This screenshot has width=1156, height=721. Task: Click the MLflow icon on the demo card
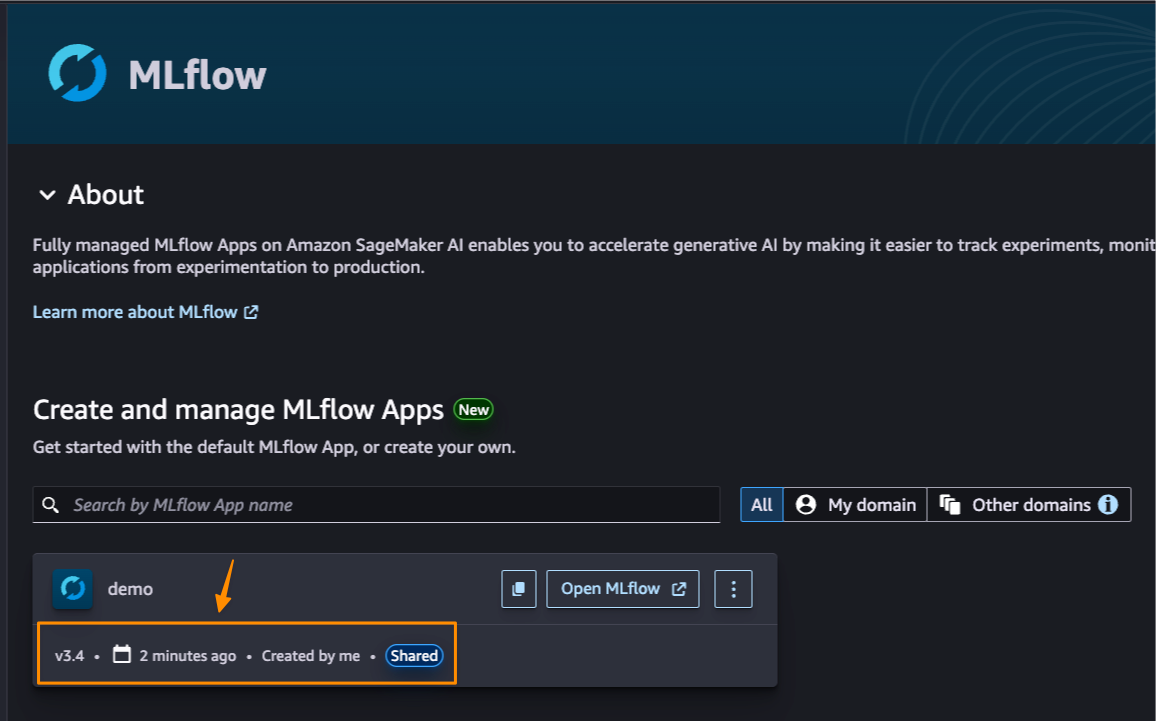tap(71, 588)
